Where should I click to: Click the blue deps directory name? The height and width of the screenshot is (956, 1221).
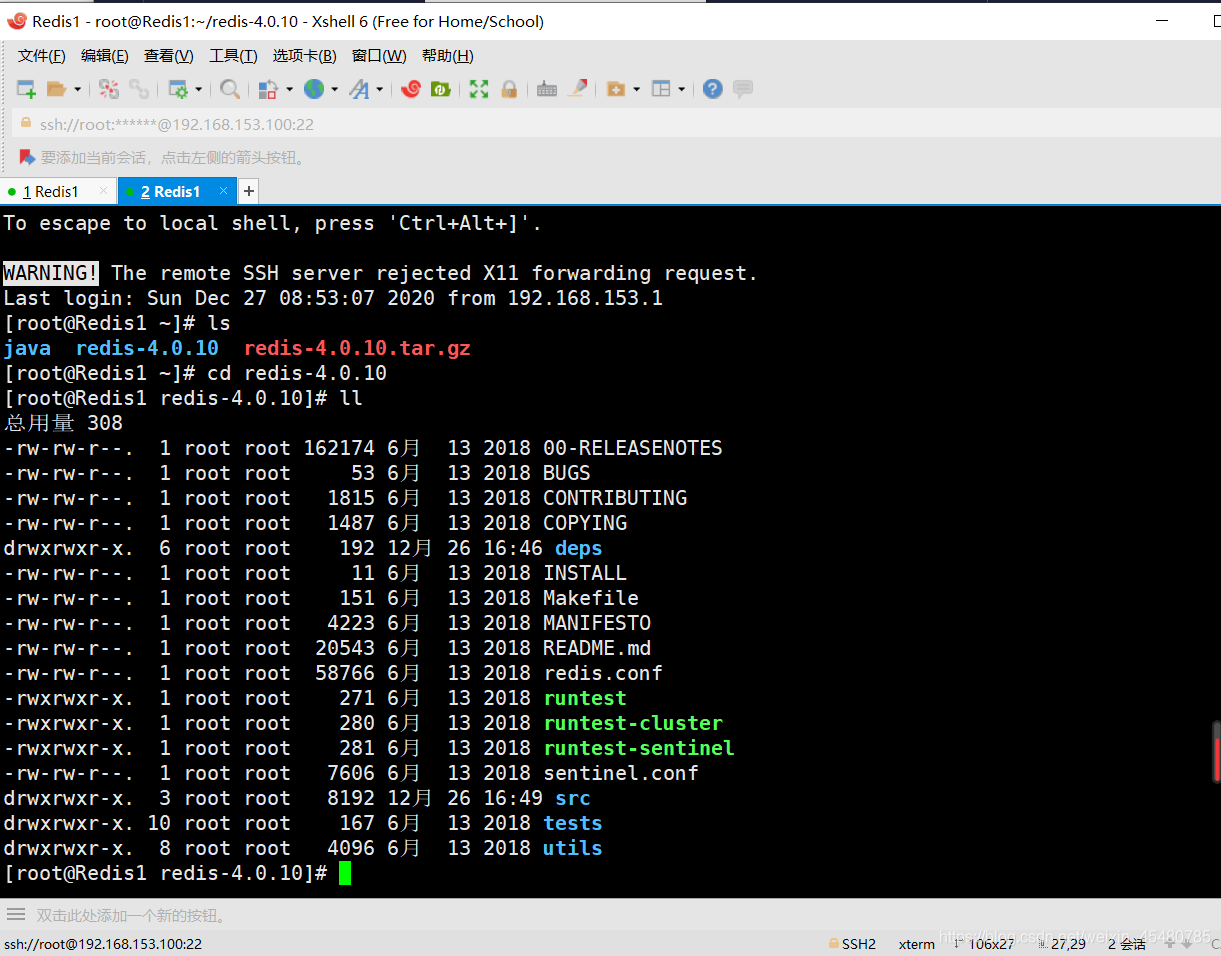[x=579, y=548]
